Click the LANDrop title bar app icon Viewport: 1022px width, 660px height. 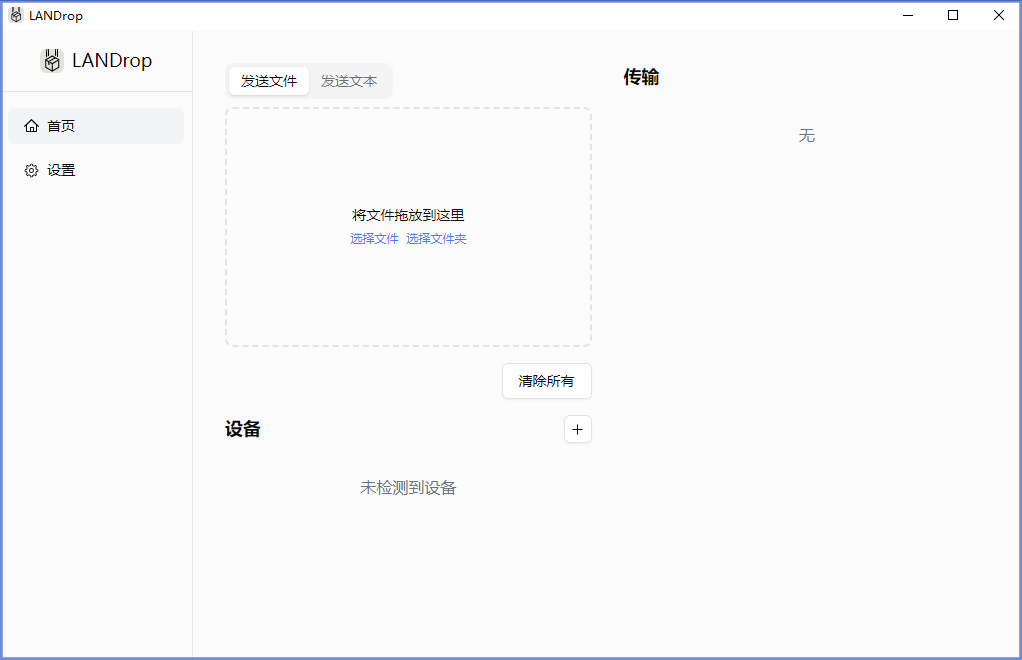[16, 15]
